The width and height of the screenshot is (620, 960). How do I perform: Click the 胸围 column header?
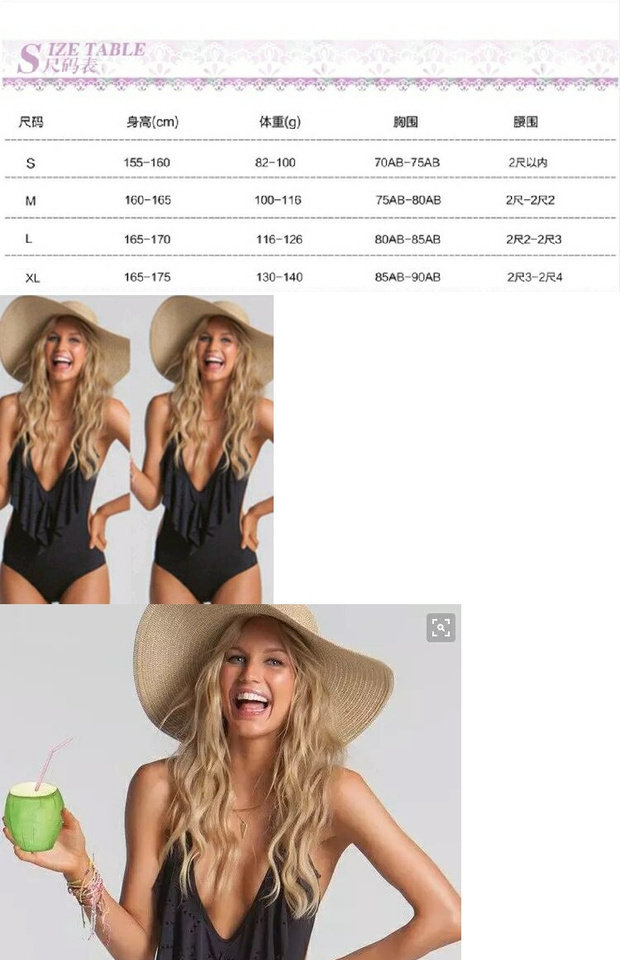(x=406, y=122)
